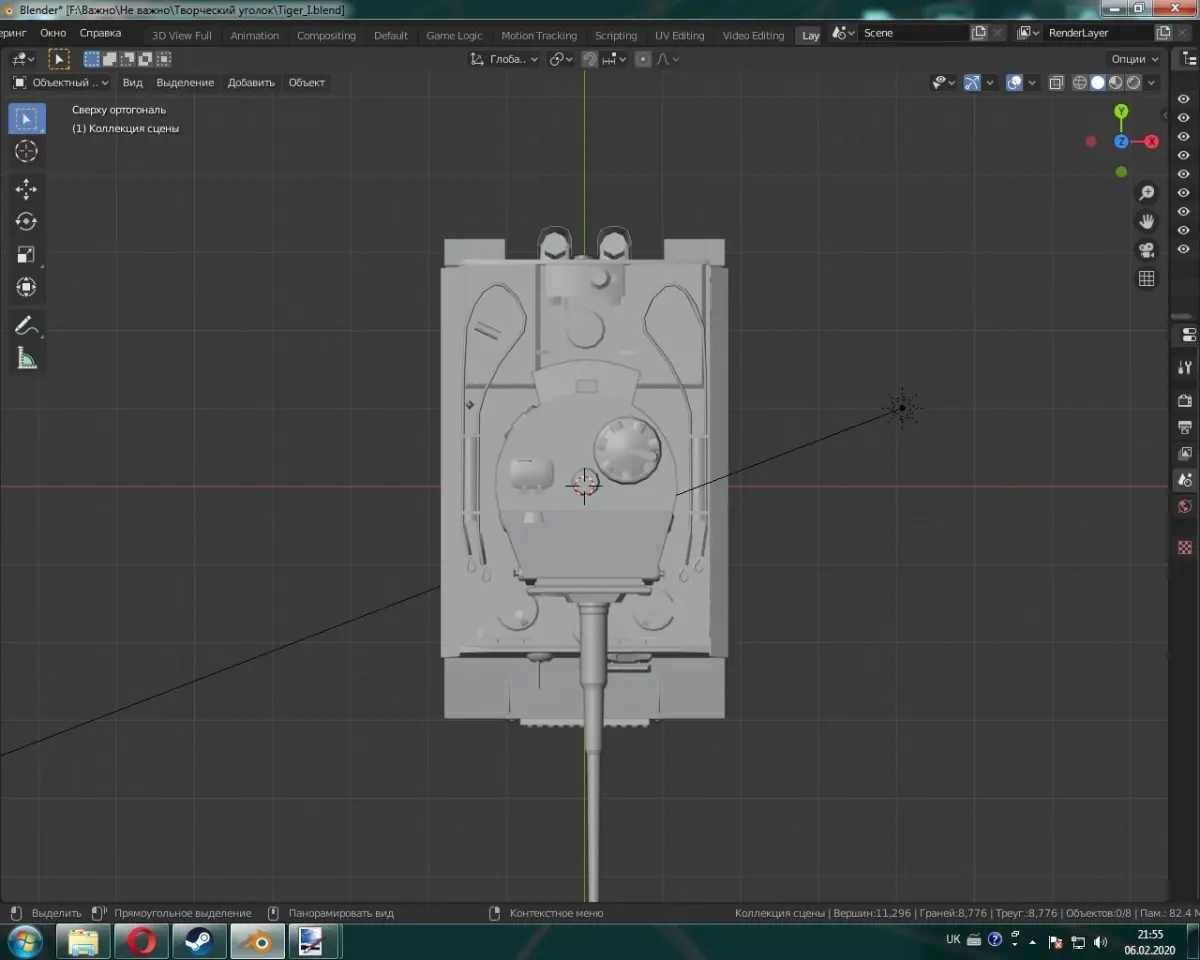Select the Rotate tool
Screen dimensions: 1200x960
(x=27, y=221)
